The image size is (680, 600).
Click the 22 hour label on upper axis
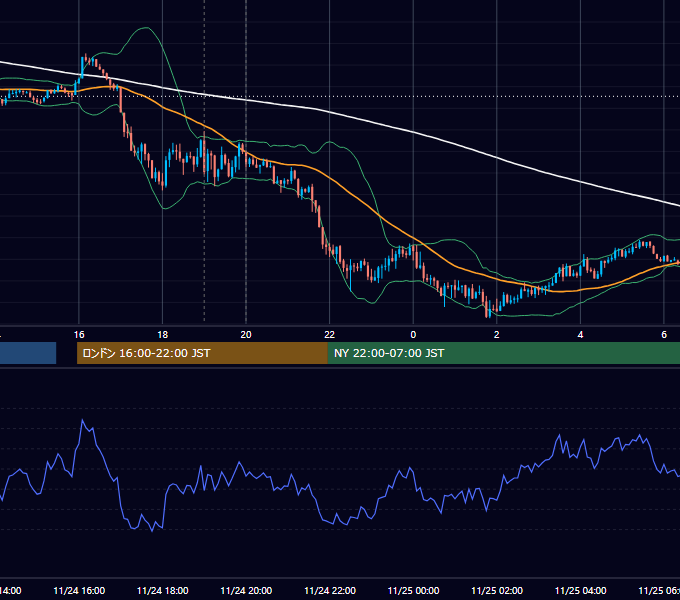pyautogui.click(x=330, y=335)
